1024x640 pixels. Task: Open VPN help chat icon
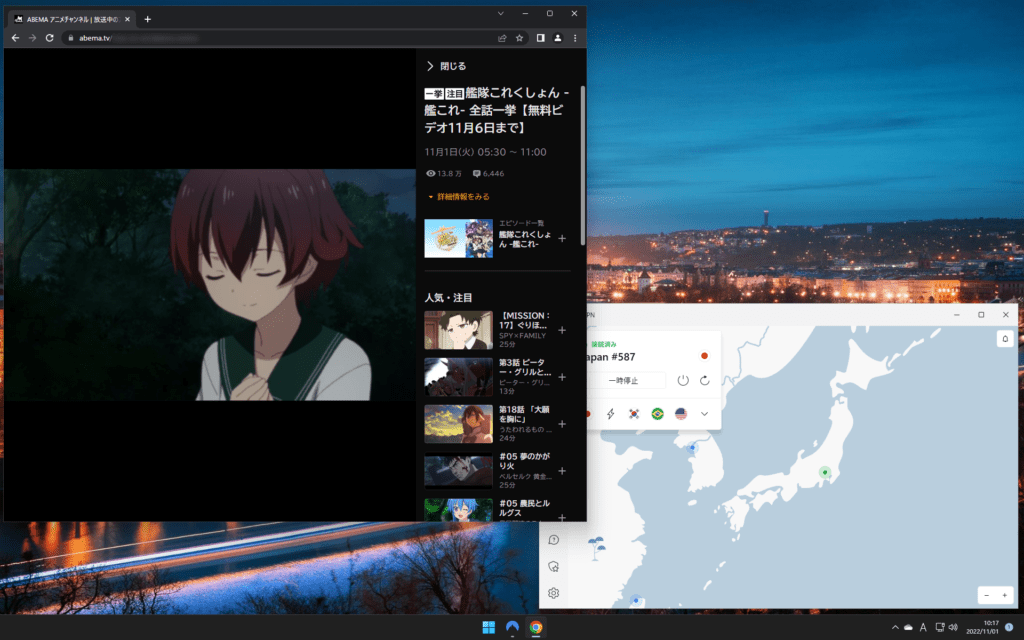pyautogui.click(x=554, y=540)
